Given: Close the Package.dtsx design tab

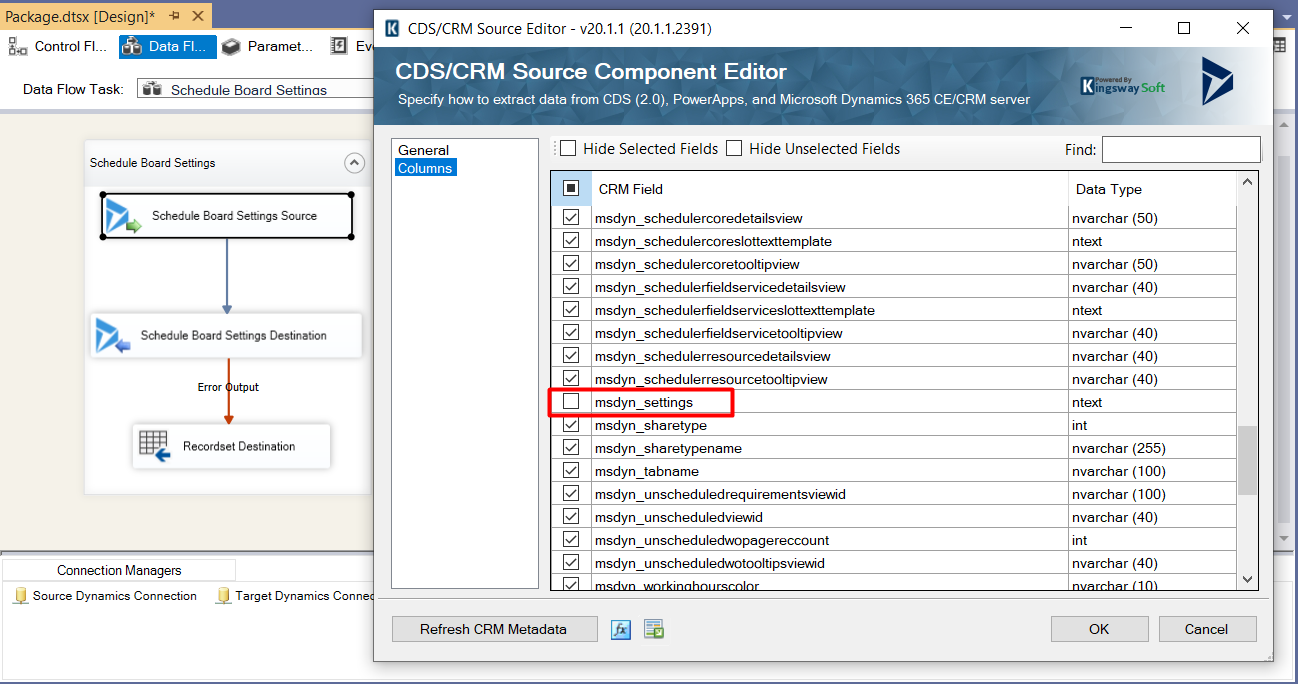Looking at the screenshot, I should 197,17.
